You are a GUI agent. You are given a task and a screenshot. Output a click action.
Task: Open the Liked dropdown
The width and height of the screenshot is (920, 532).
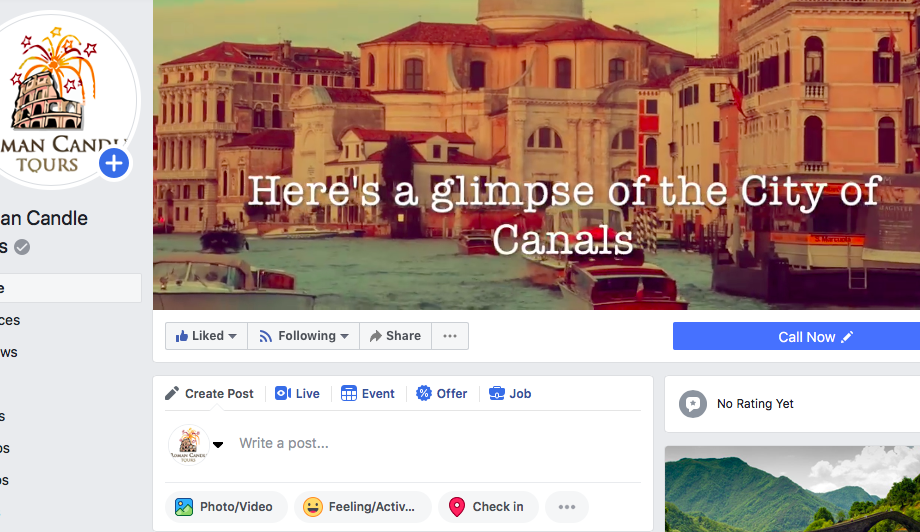[206, 336]
